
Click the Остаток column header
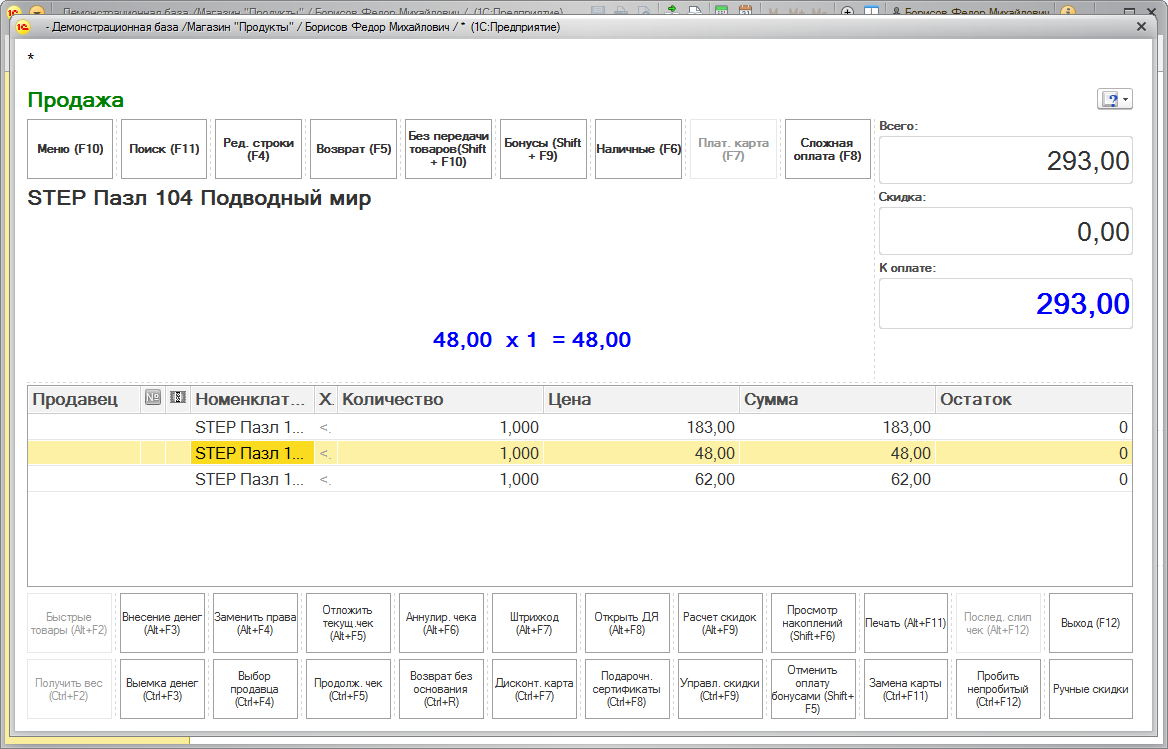point(1033,400)
